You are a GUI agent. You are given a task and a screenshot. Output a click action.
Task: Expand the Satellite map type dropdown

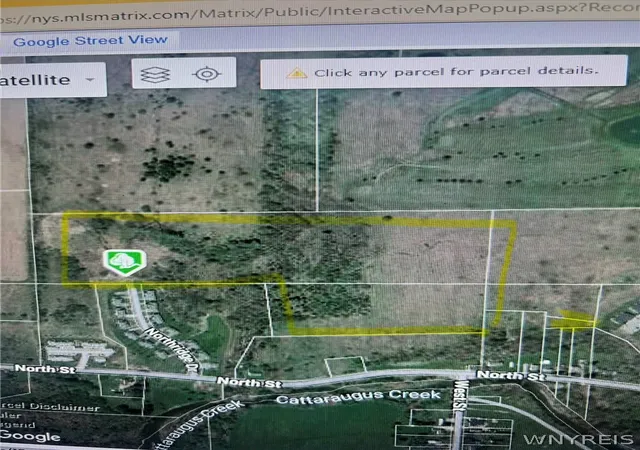click(51, 80)
